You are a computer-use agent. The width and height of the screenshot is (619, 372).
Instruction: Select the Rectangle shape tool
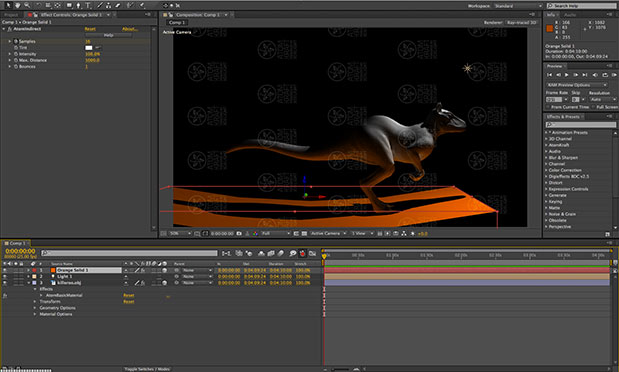[x=69, y=5]
